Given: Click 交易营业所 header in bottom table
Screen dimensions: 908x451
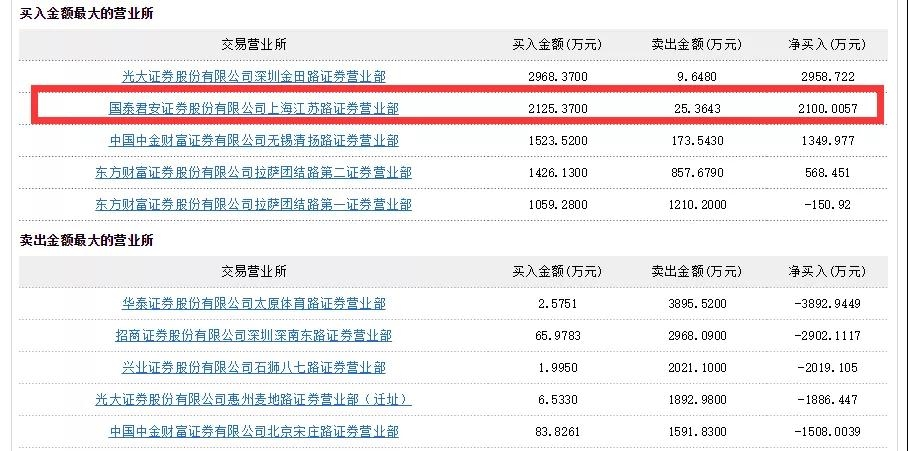Looking at the screenshot, I should 254,271.
